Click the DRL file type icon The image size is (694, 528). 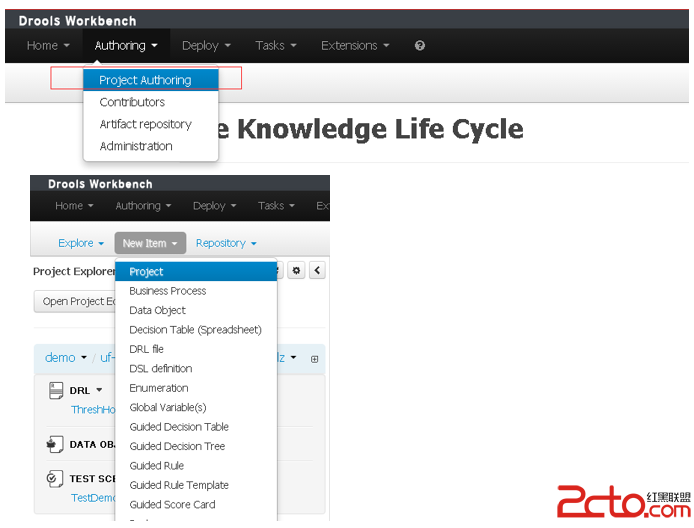(x=56, y=391)
